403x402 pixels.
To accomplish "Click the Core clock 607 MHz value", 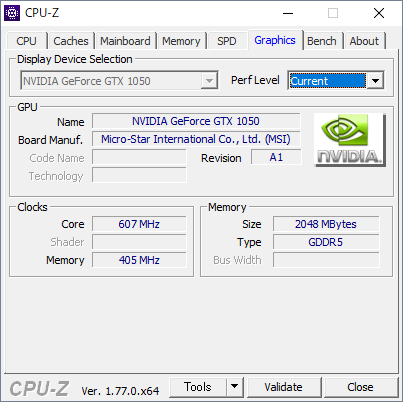I will [x=139, y=224].
